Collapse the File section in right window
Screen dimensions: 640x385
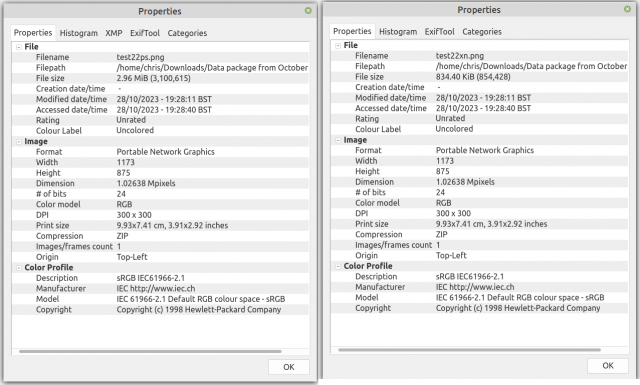[x=338, y=45]
